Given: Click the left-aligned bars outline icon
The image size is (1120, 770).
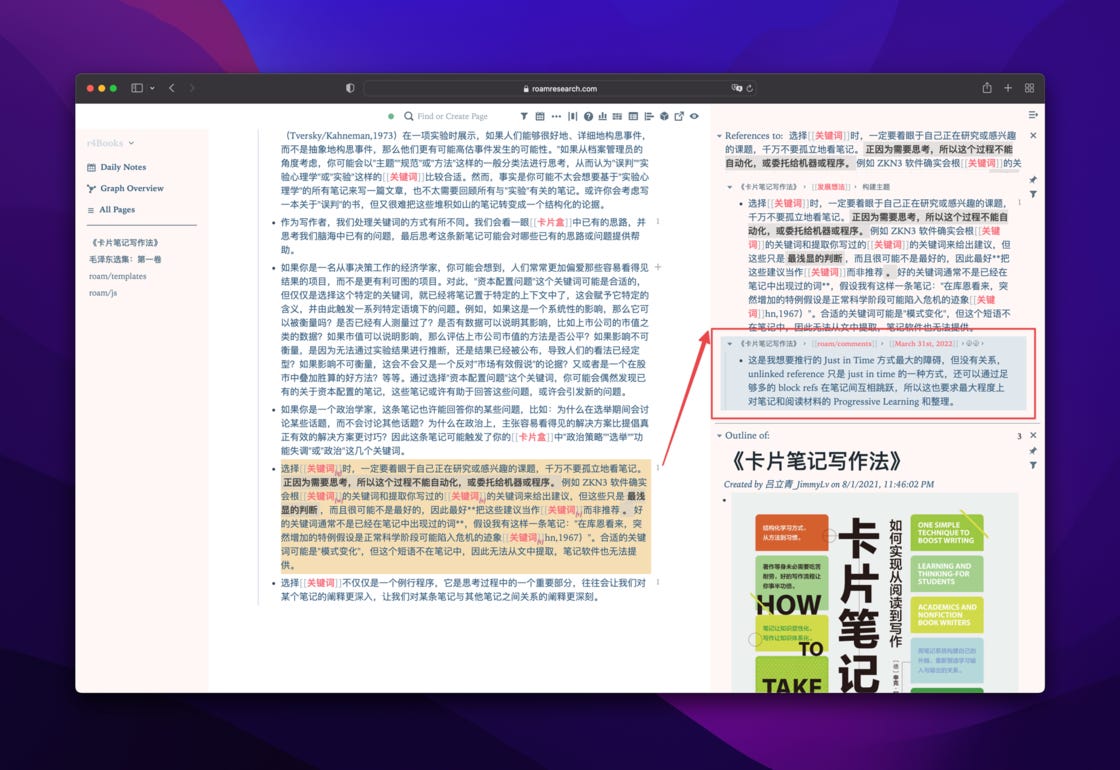Looking at the screenshot, I should (649, 116).
